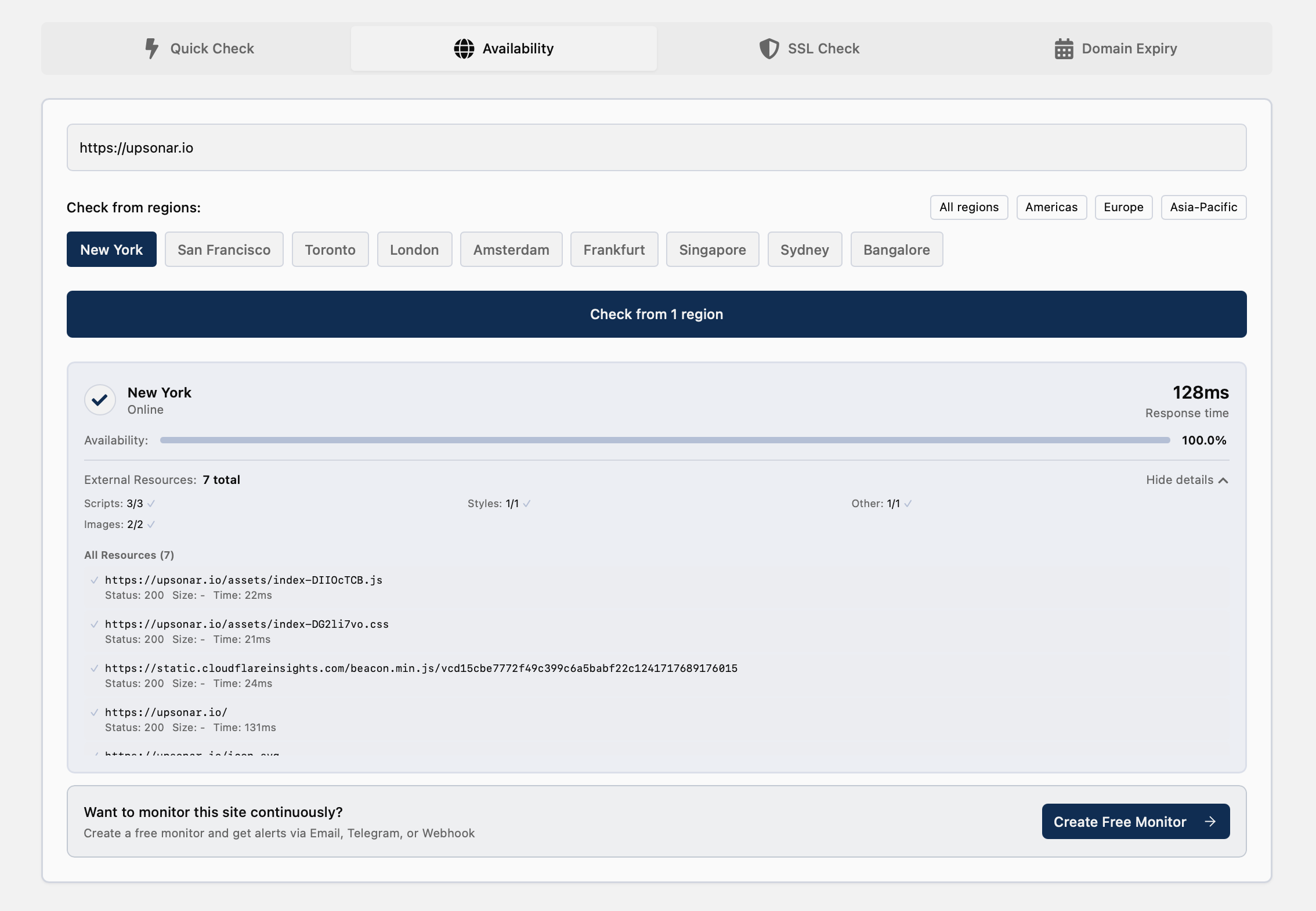Click the checkmark beside the beacon.min.js resource
Screen dimensions: 1316x911
95,668
